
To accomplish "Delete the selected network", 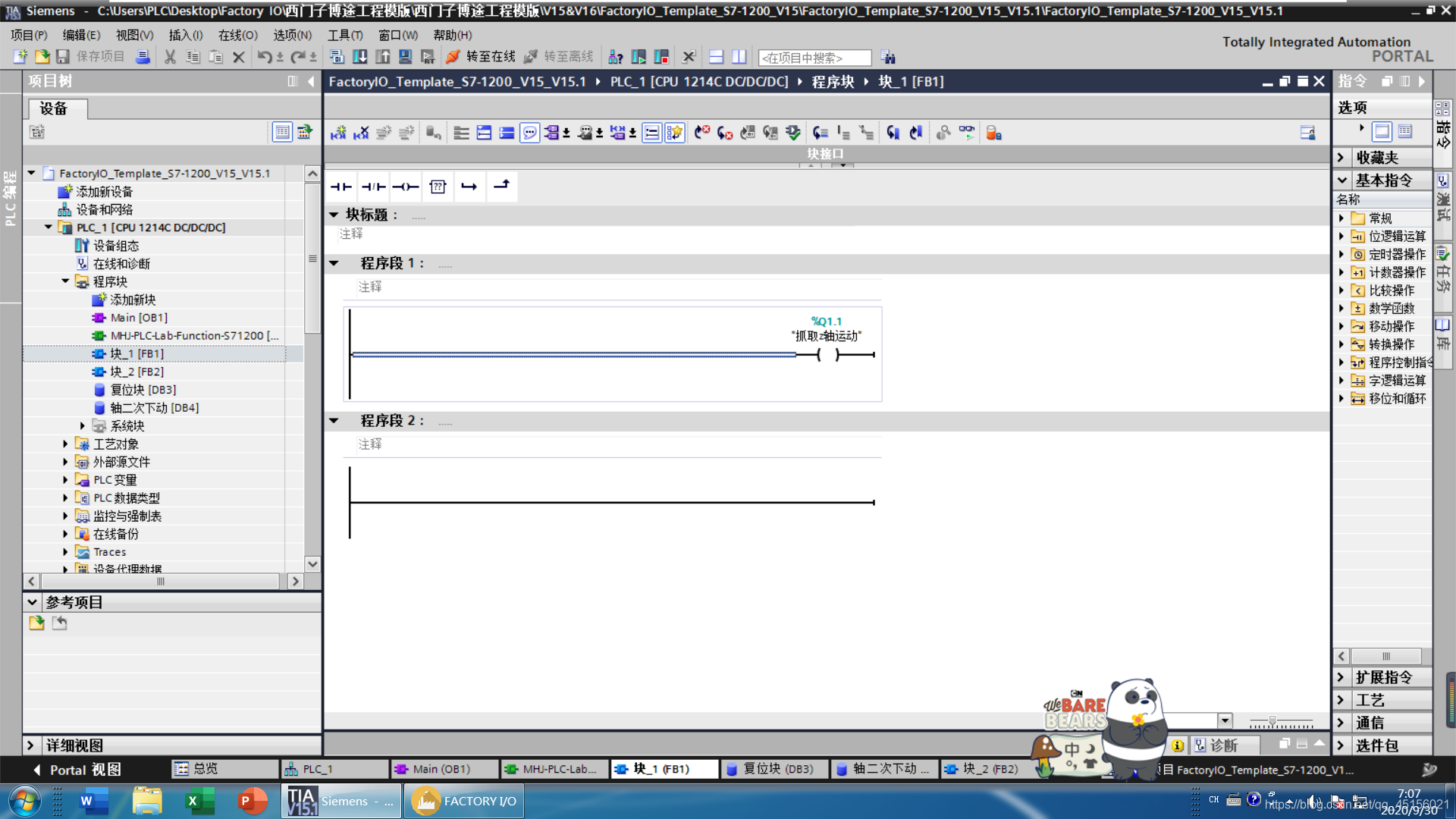I will pyautogui.click(x=361, y=133).
